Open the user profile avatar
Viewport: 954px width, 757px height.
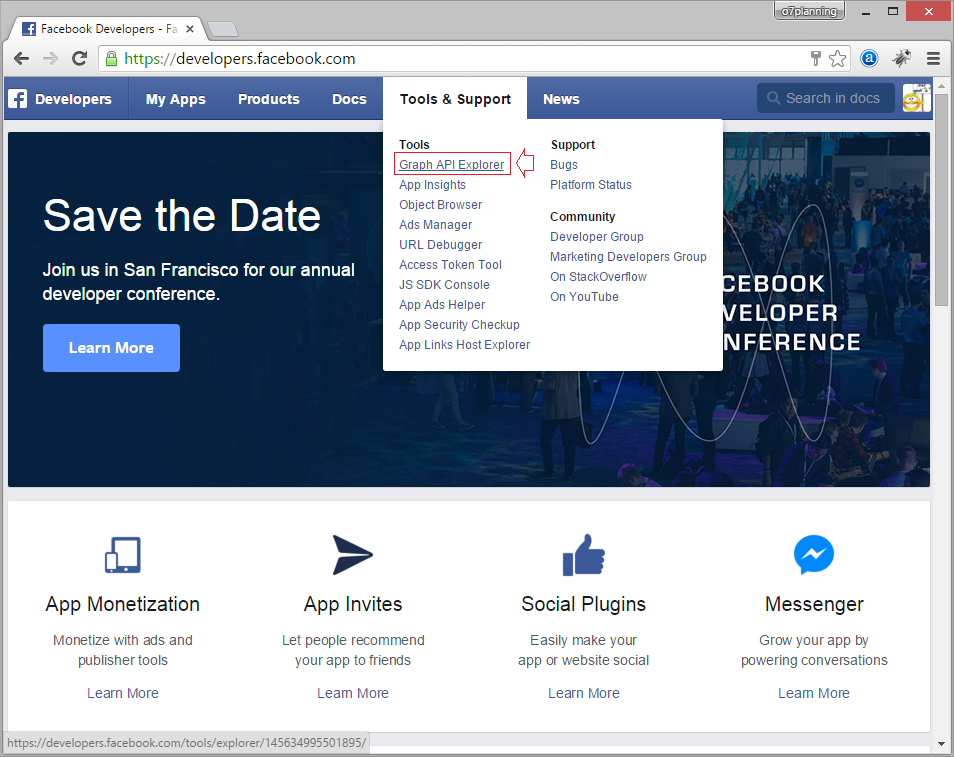click(x=917, y=98)
